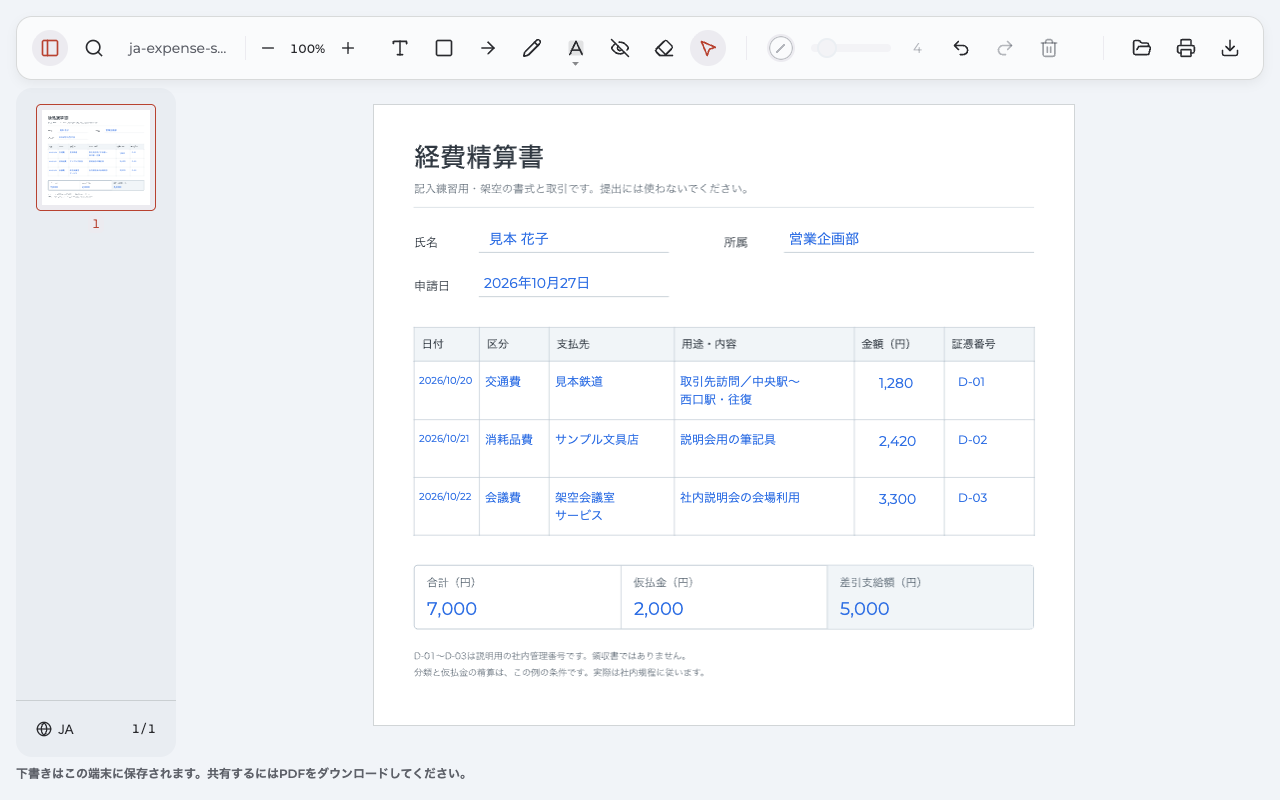This screenshot has height=800, width=1280.
Task: Click the total value 7,000
Action: point(452,609)
